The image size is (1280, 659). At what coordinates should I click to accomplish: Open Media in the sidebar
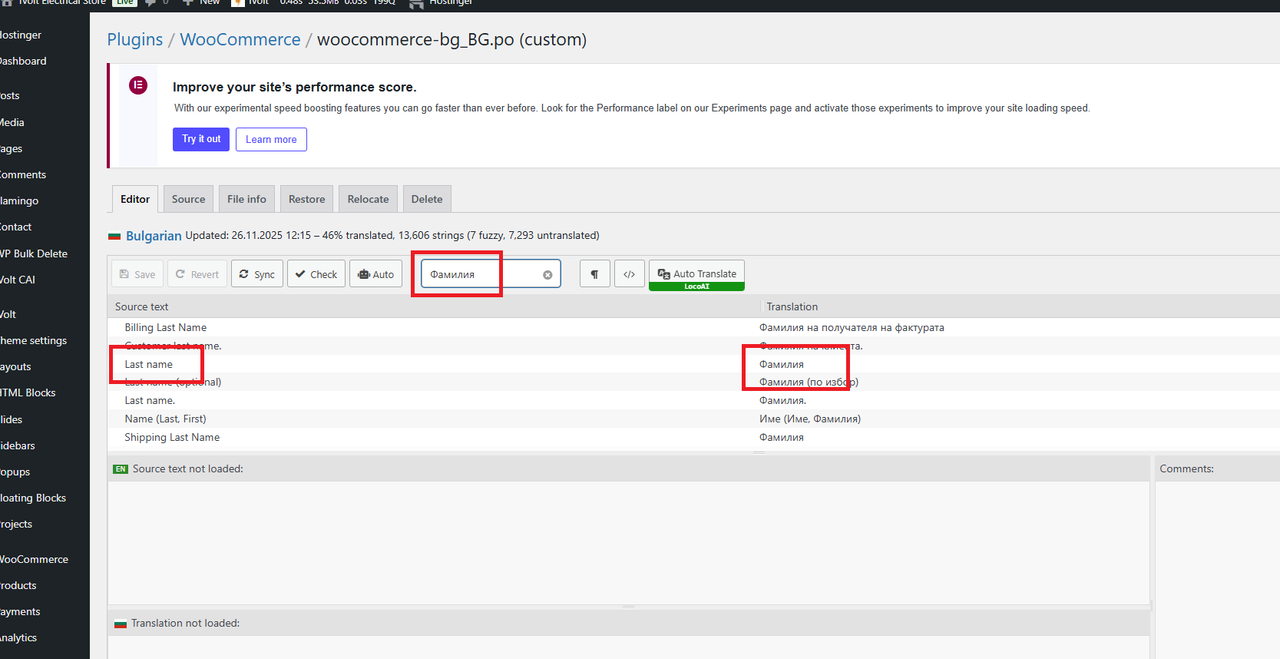click(12, 122)
